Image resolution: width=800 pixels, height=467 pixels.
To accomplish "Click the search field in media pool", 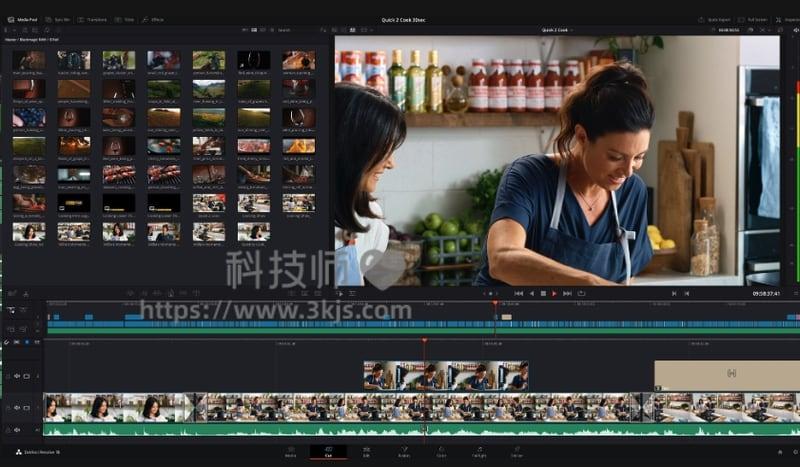I will point(284,30).
